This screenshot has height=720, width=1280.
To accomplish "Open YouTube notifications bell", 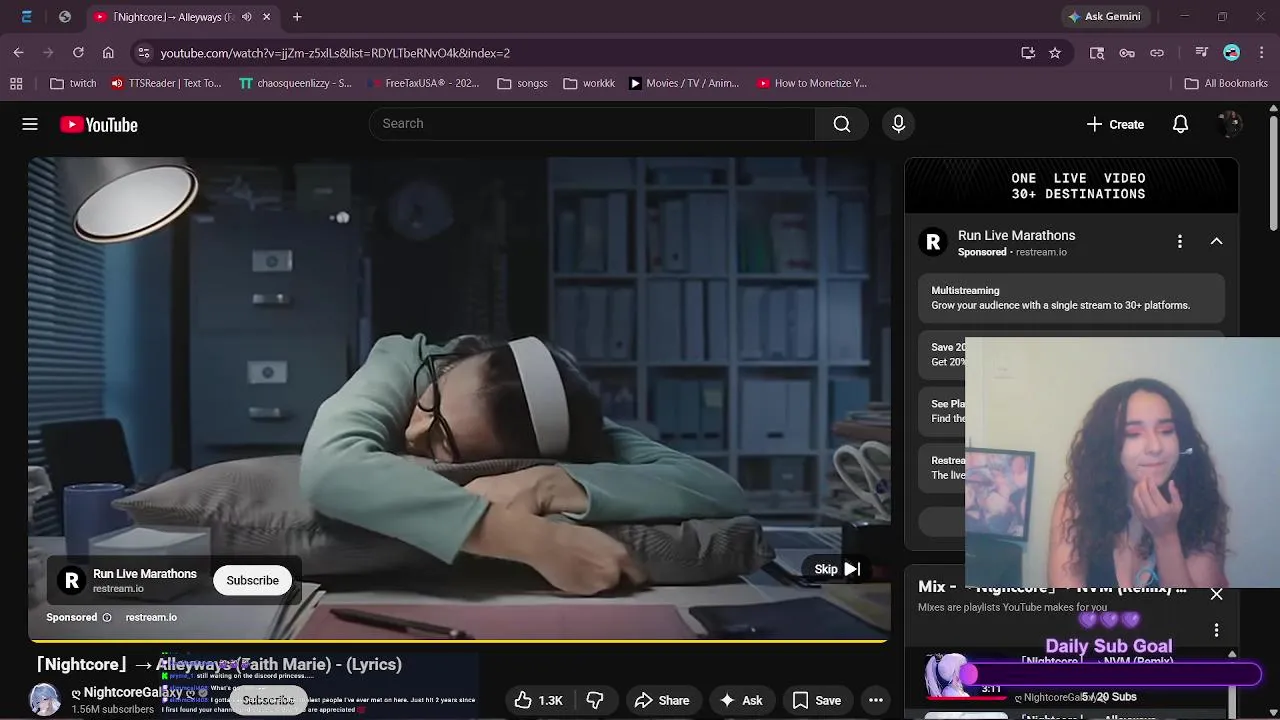I will 1180,124.
